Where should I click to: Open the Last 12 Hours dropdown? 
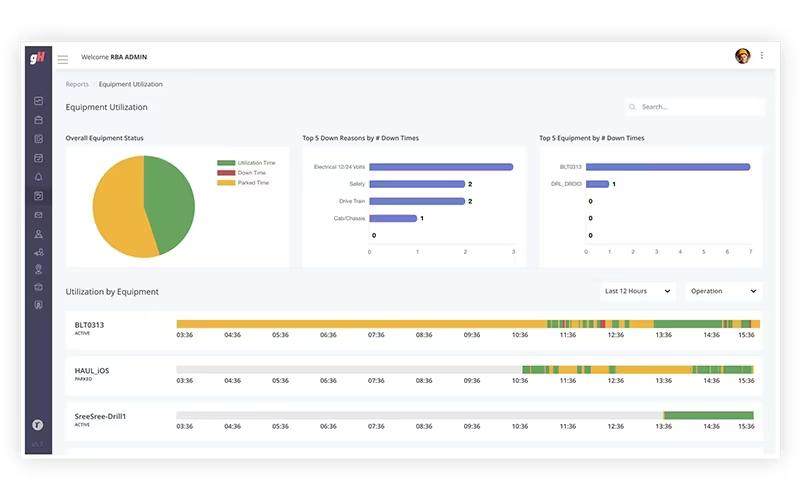638,291
